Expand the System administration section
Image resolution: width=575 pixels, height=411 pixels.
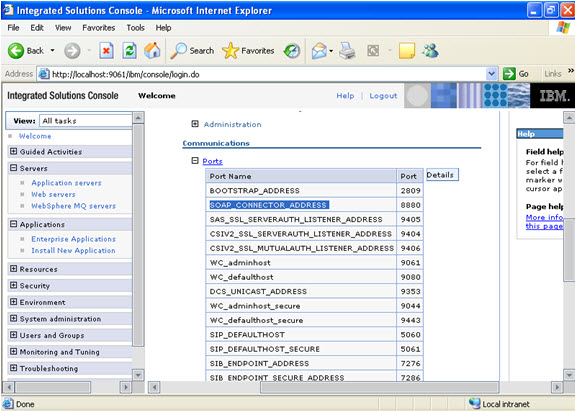[x=14, y=318]
